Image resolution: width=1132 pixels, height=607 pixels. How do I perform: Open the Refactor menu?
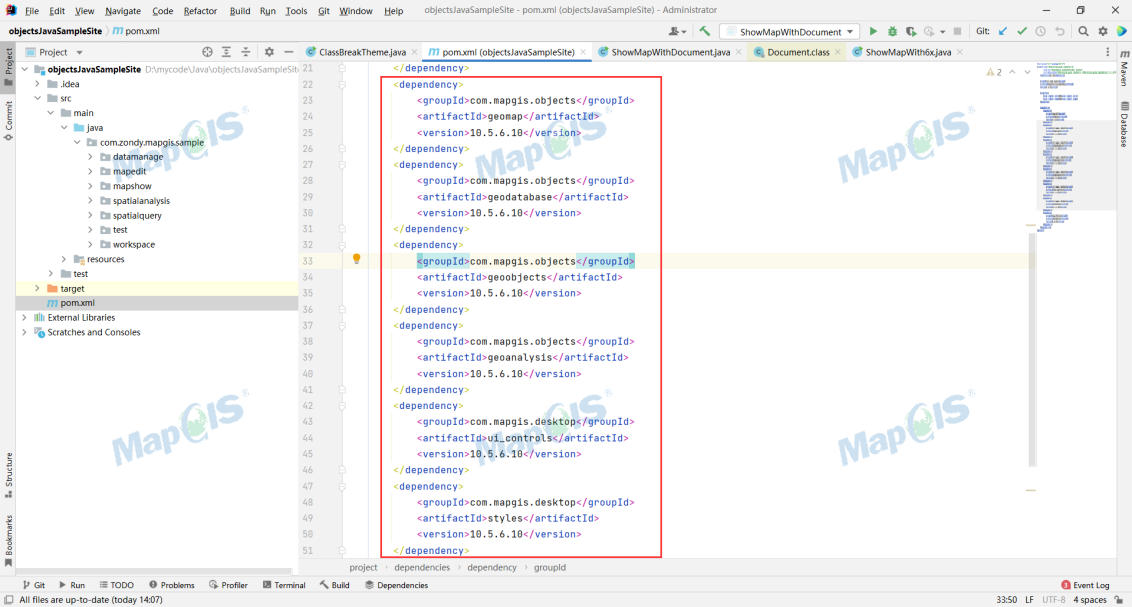coord(200,11)
